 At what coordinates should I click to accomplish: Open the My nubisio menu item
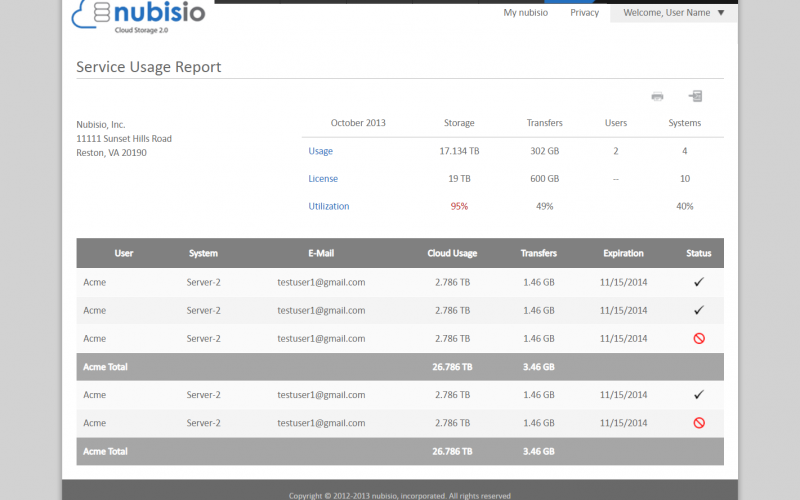[x=526, y=13]
